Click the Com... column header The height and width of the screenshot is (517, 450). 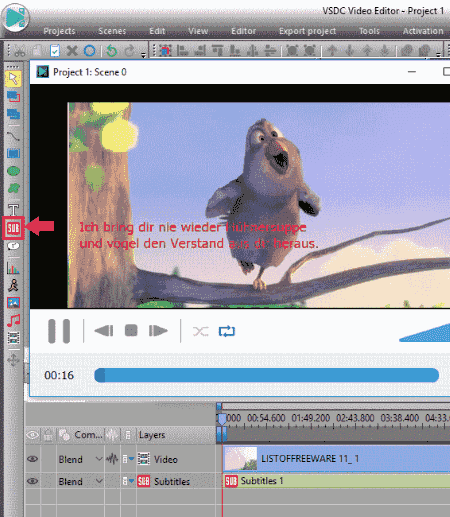[88, 435]
